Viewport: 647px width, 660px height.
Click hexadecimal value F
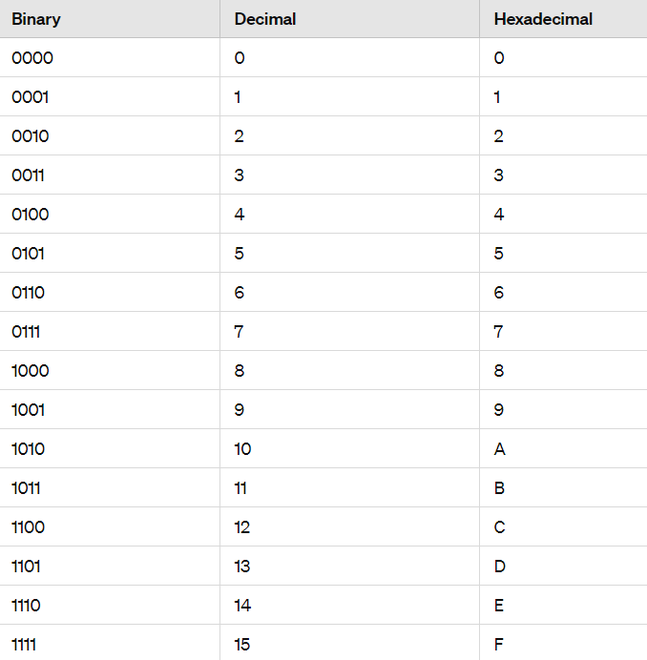[499, 644]
